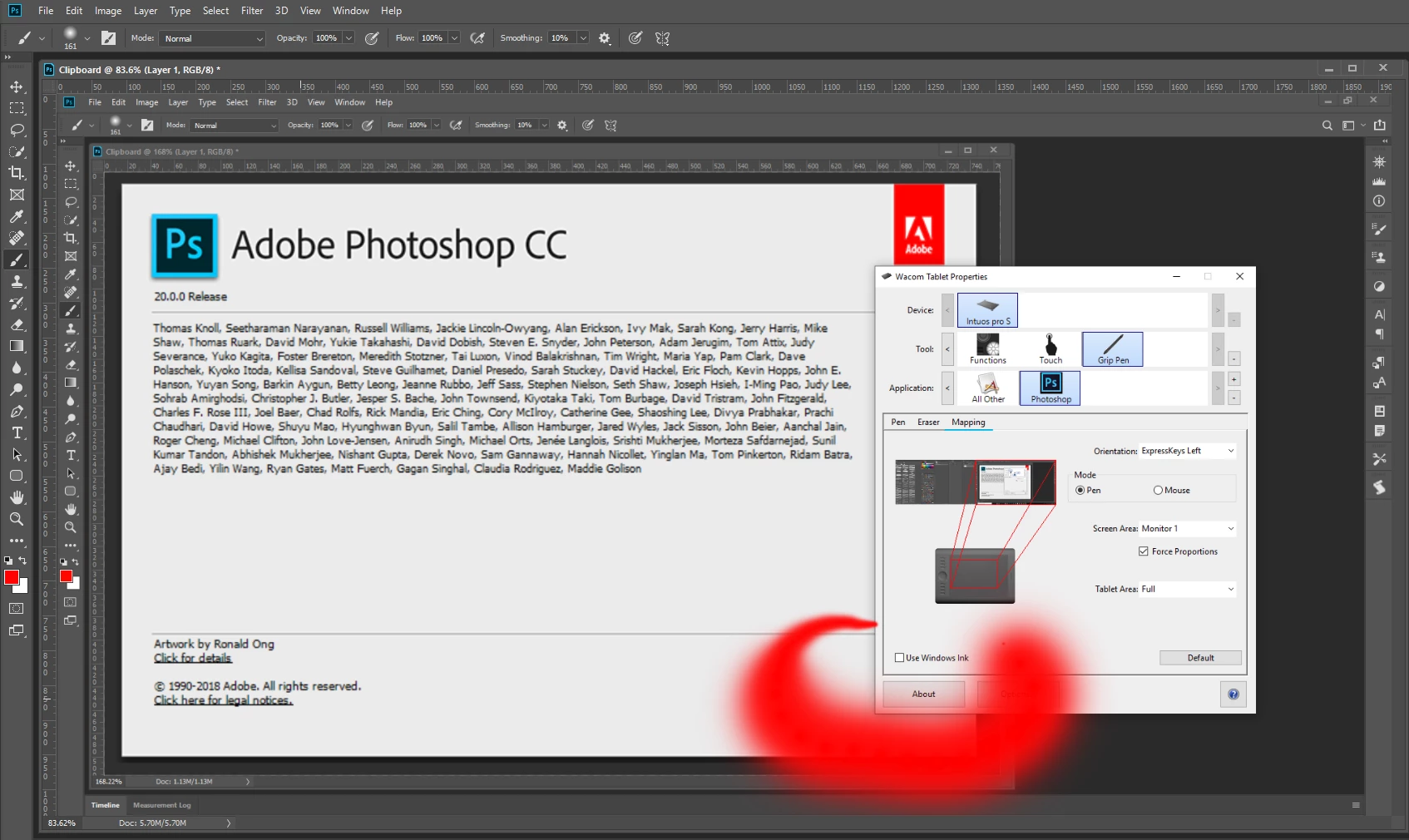The width and height of the screenshot is (1409, 840).
Task: Select the Lasso tool in main Tools panel
Action: pyautogui.click(x=17, y=130)
